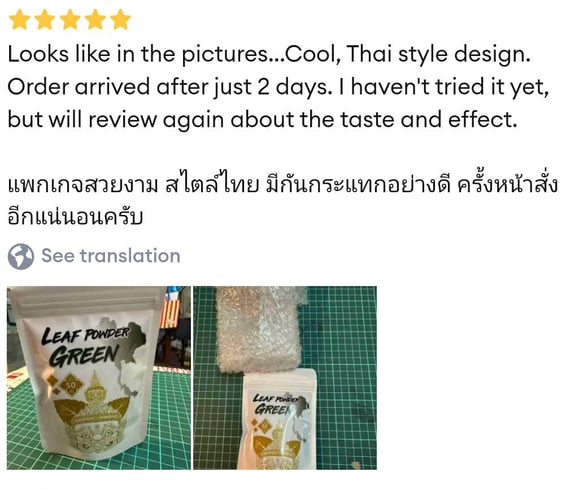Click the fifth rating star
This screenshot has width=566, height=489.
(120, 19)
